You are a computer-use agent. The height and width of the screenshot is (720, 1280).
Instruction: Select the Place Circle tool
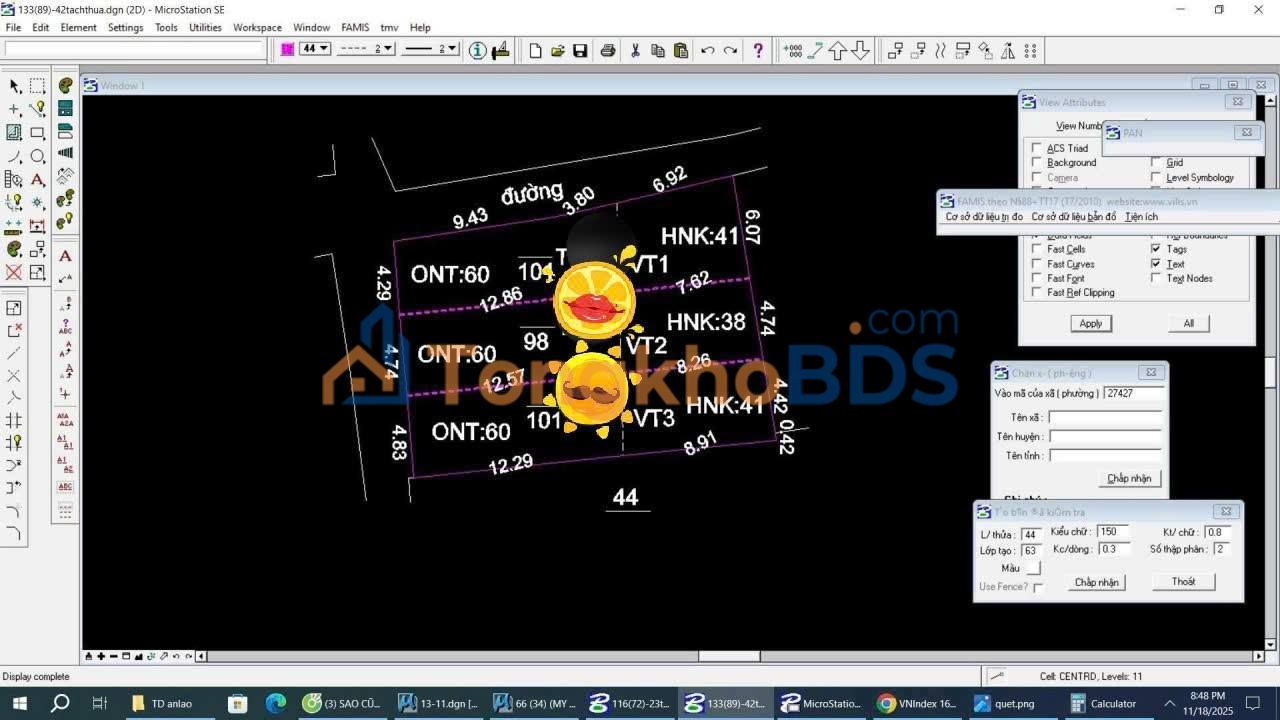pos(37,157)
